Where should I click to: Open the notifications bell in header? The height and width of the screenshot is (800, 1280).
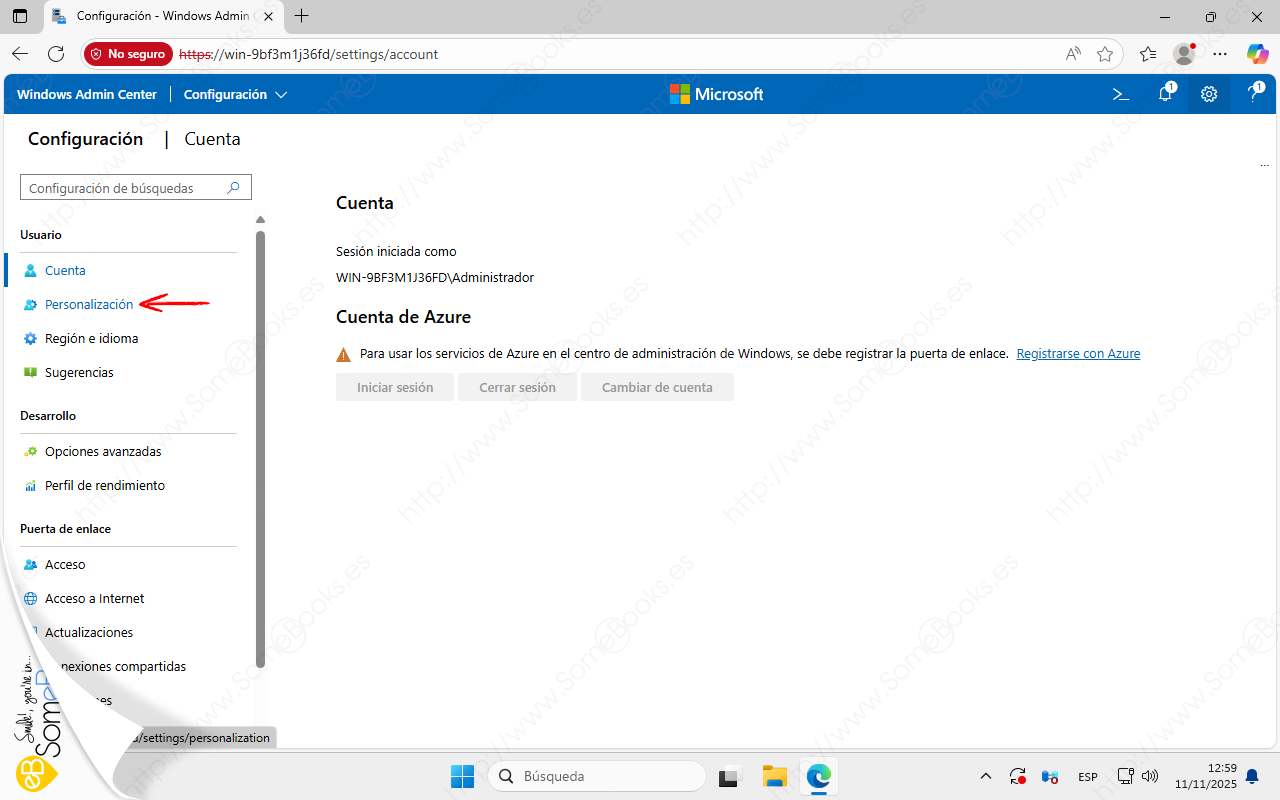1165,94
